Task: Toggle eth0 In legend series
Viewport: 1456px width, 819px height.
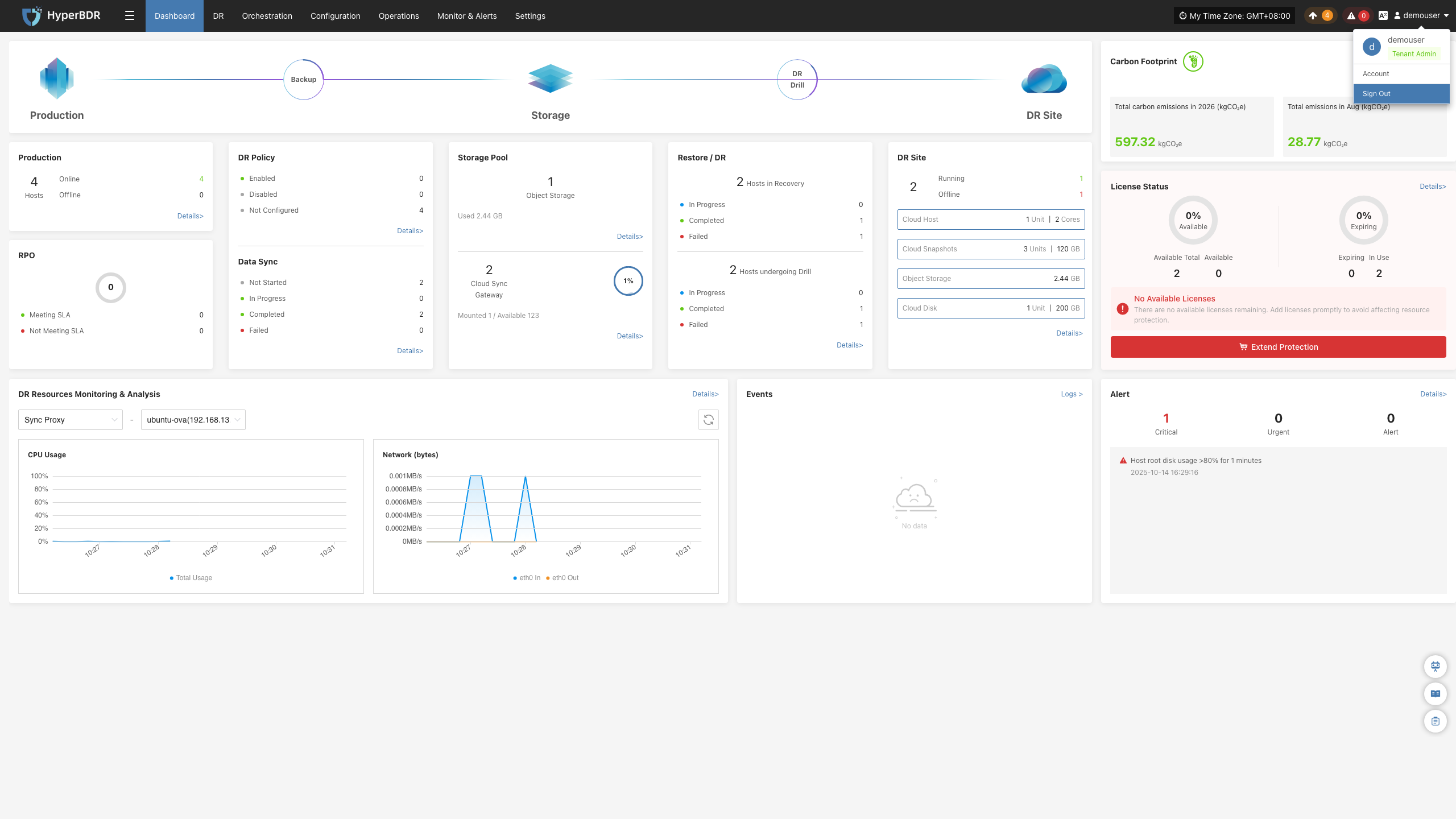Action: pos(527,578)
